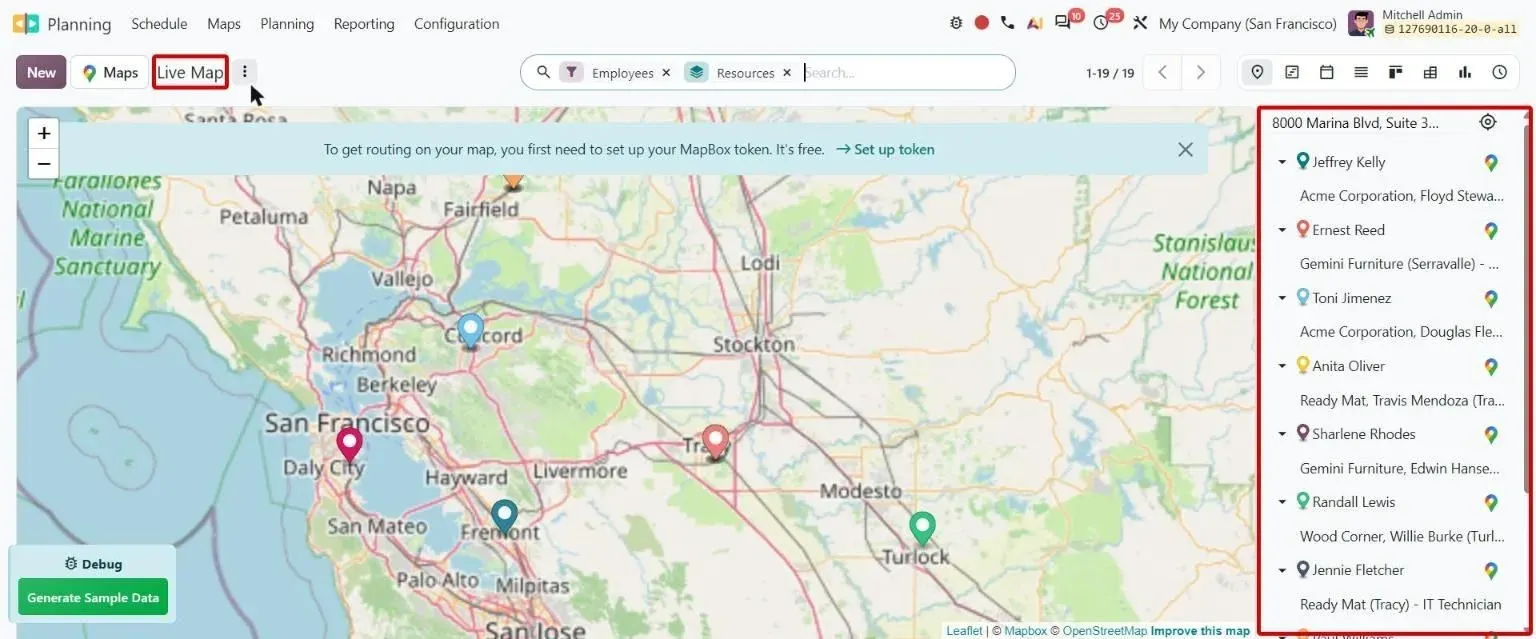This screenshot has width=1536, height=639.
Task: Focus the Search input field
Action: [x=904, y=73]
